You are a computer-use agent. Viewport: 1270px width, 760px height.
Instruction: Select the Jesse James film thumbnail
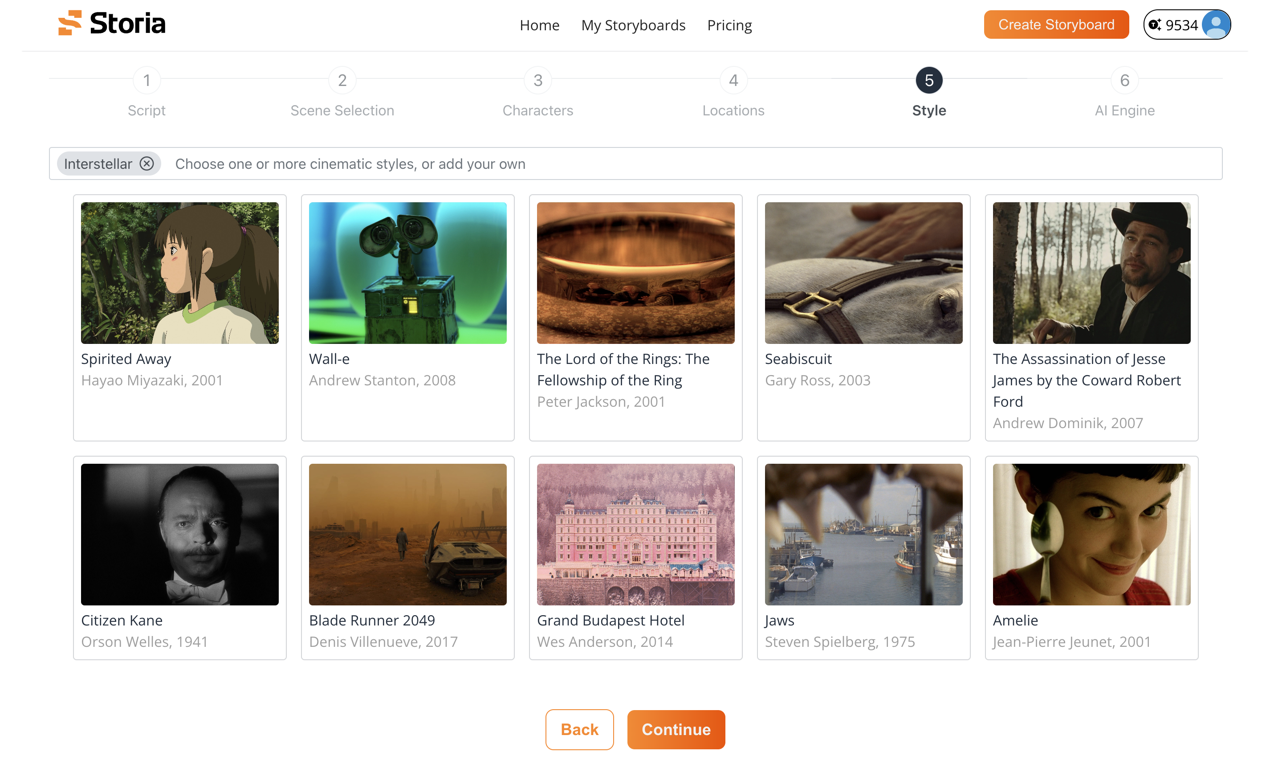click(x=1092, y=273)
